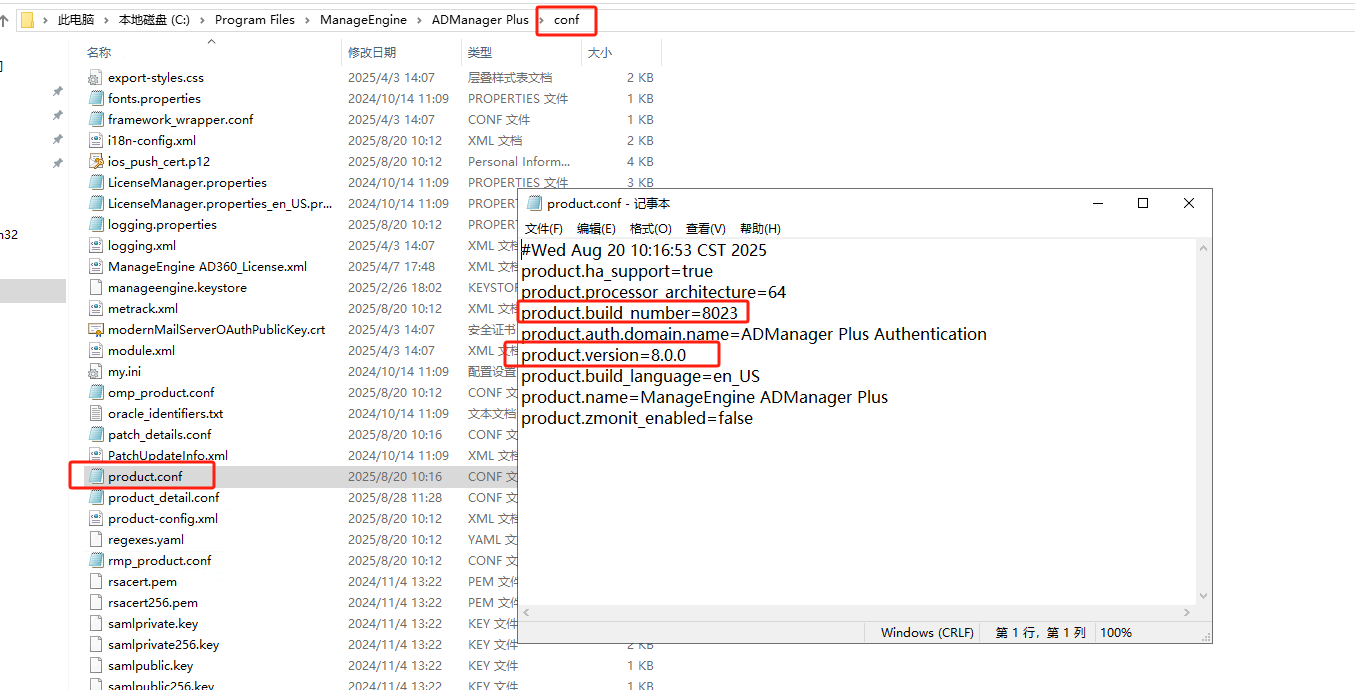Select the rsacert.pem file icon
This screenshot has width=1355, height=690.
[x=95, y=582]
